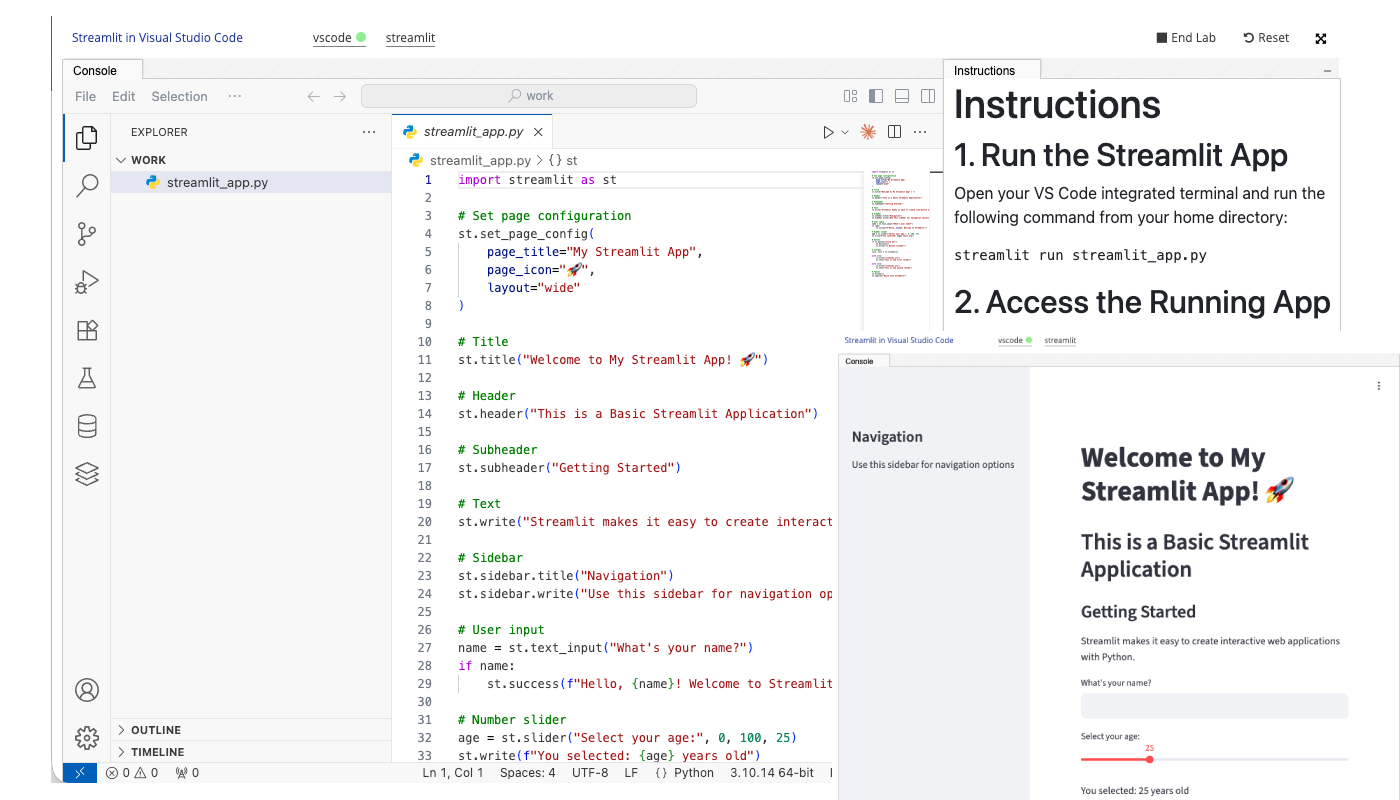
Task: Split the editor to the right
Action: pyautogui.click(x=895, y=132)
